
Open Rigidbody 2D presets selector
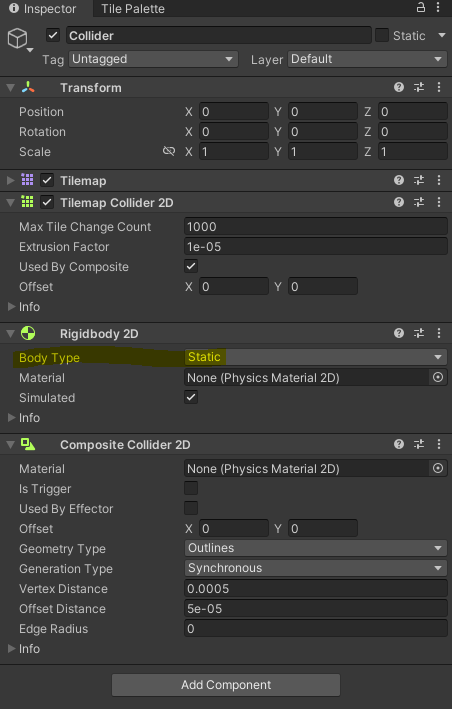pos(419,333)
